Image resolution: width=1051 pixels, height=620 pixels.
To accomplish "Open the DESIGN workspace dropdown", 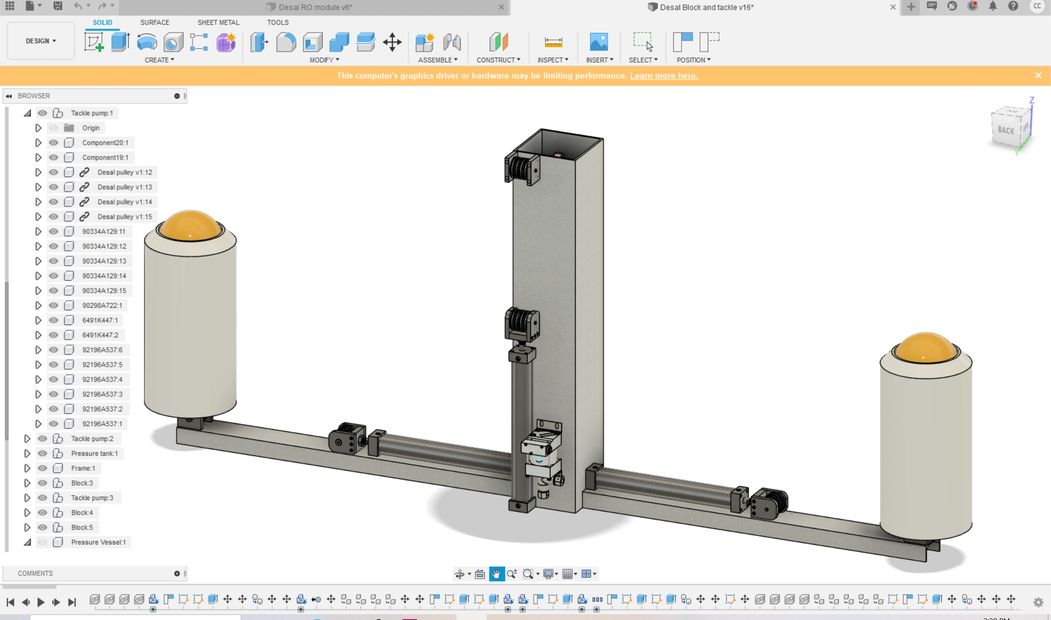I will coord(41,41).
